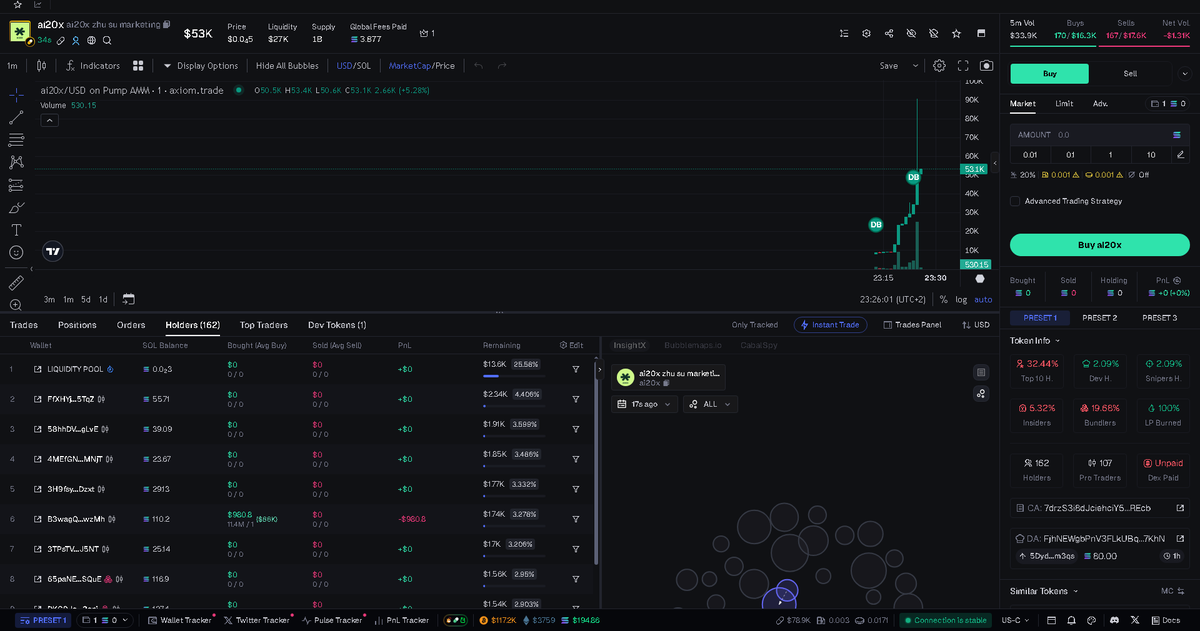This screenshot has width=1200, height=631.
Task: Toggle Only Tracked filter
Action: point(755,325)
